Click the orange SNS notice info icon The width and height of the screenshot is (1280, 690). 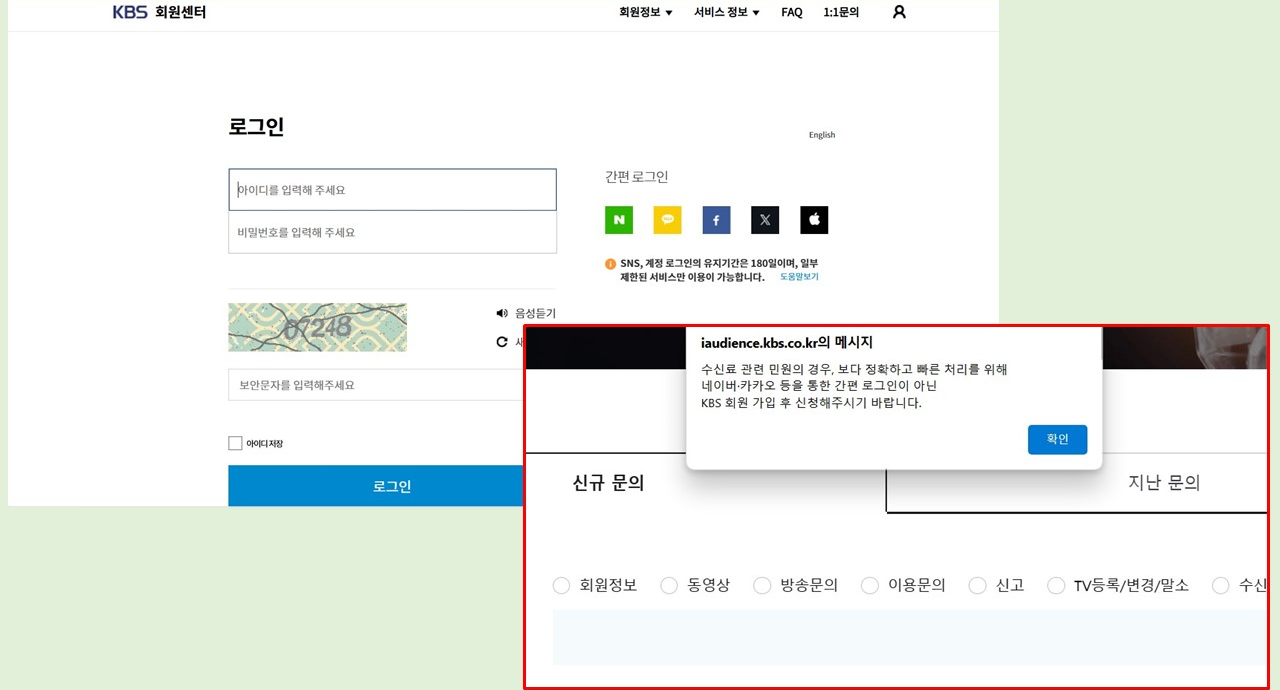coord(610,264)
